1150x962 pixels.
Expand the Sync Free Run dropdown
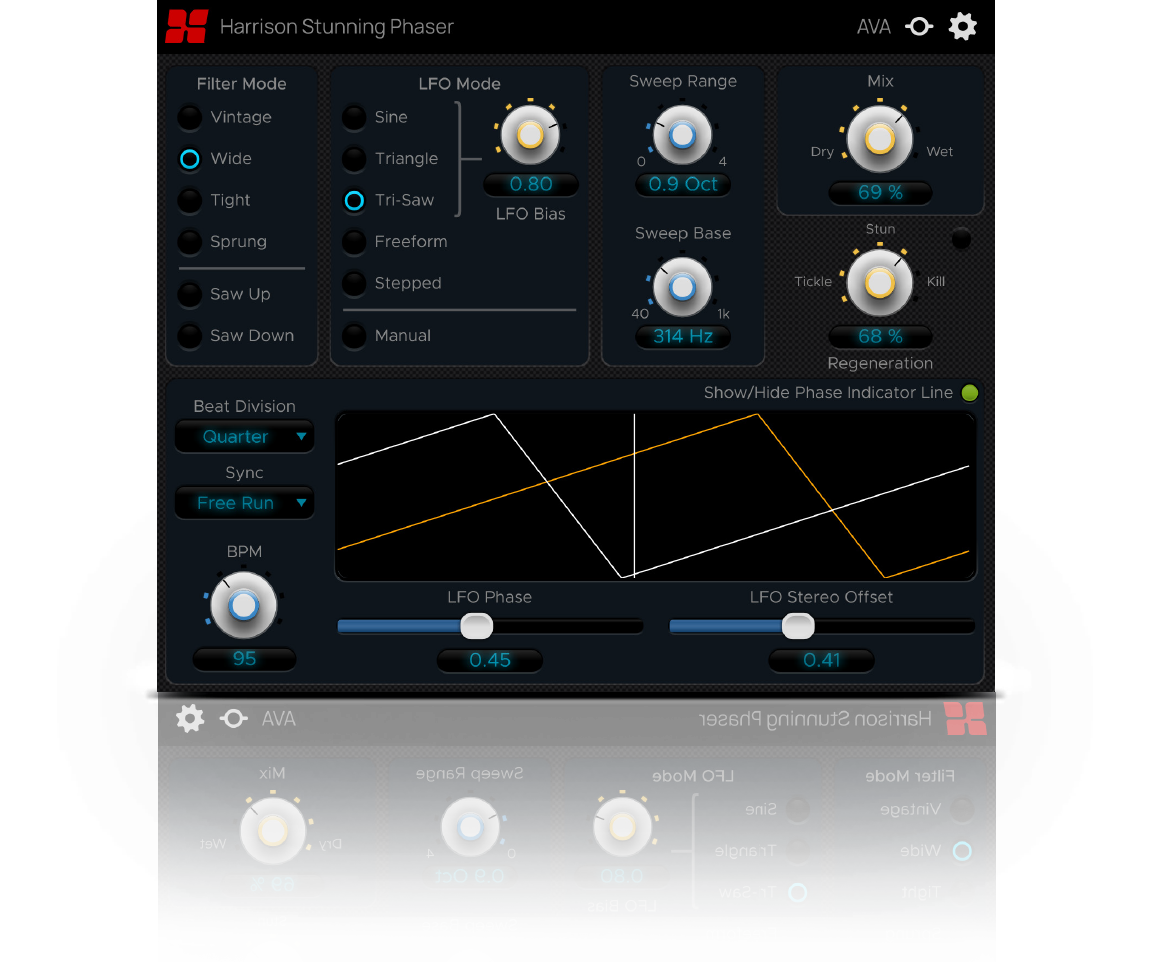pos(244,503)
